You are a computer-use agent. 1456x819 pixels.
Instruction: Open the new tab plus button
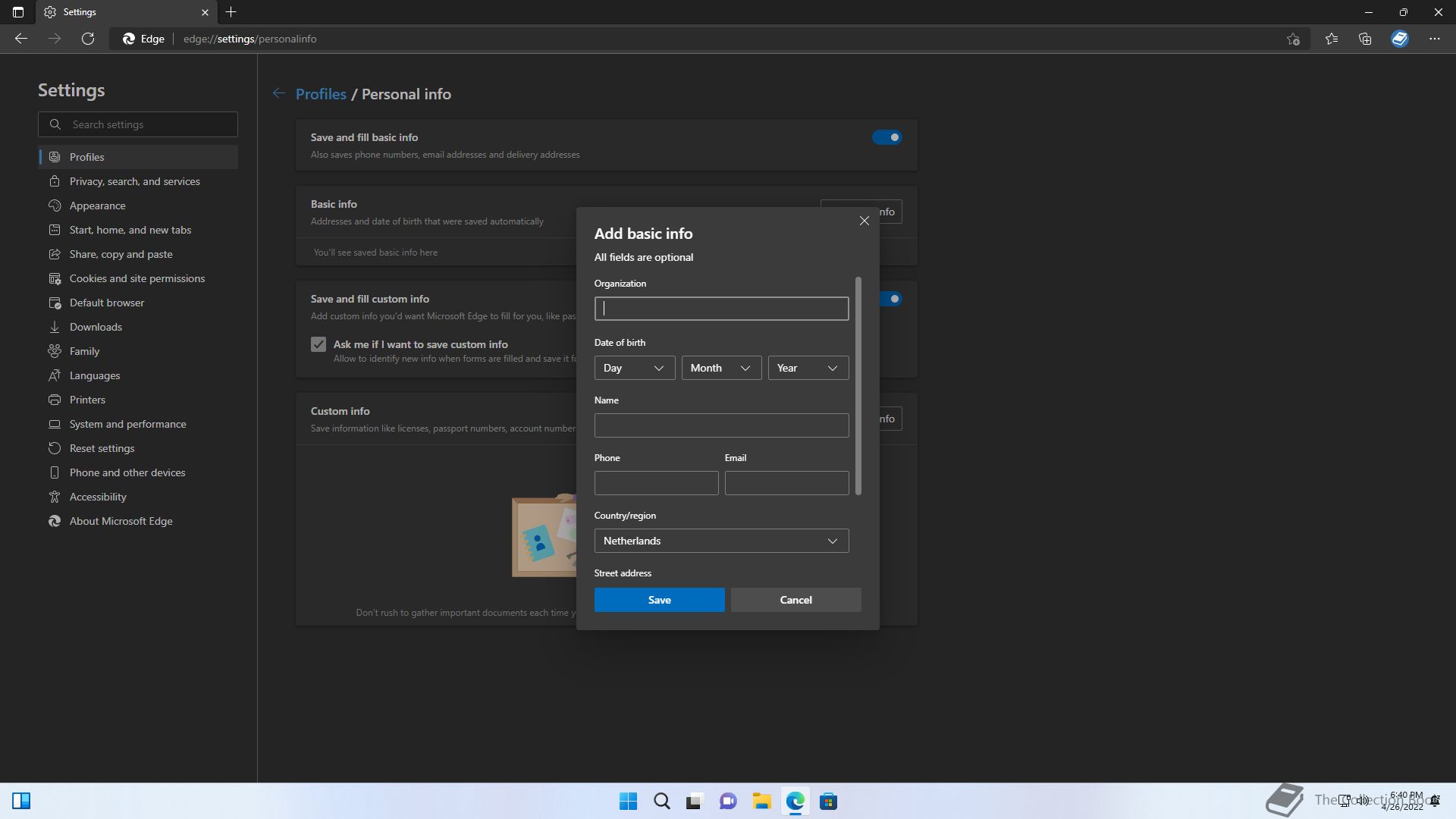(x=231, y=12)
